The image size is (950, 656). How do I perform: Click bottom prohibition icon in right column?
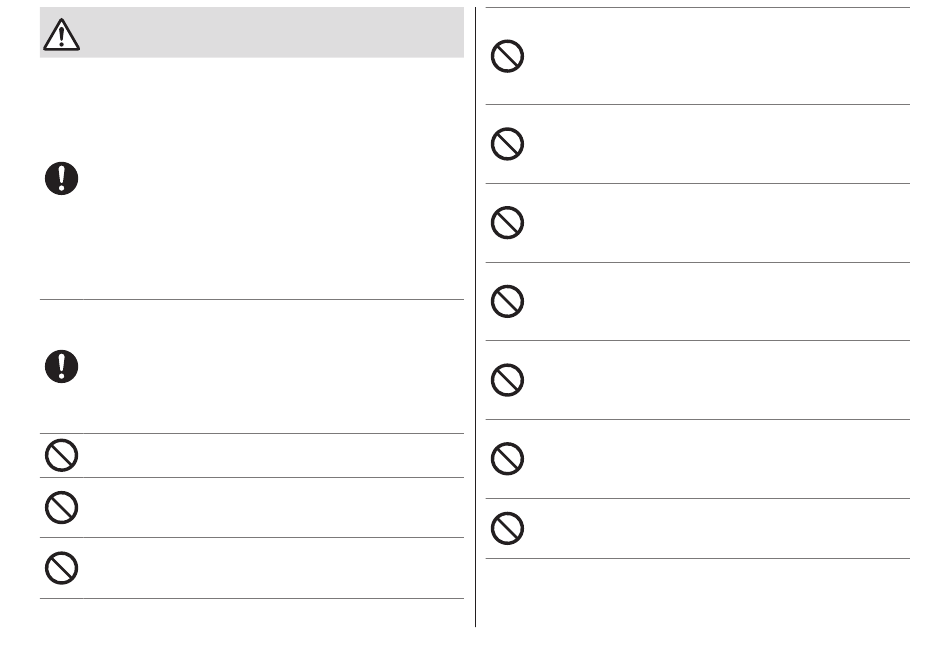(507, 528)
